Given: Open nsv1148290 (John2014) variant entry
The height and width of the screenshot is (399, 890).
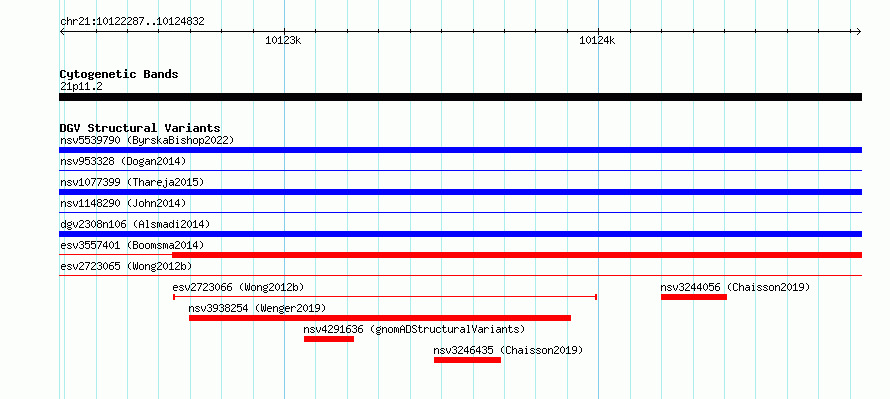Looking at the screenshot, I should pyautogui.click(x=123, y=203).
